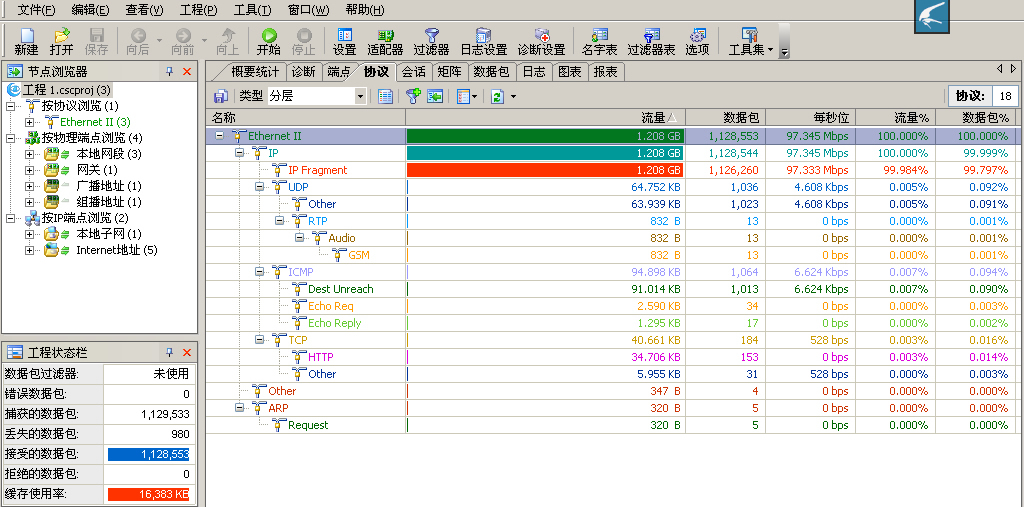Click the 名字表 (Name Table) icon
Viewport: 1024px width, 507px height.
point(599,40)
